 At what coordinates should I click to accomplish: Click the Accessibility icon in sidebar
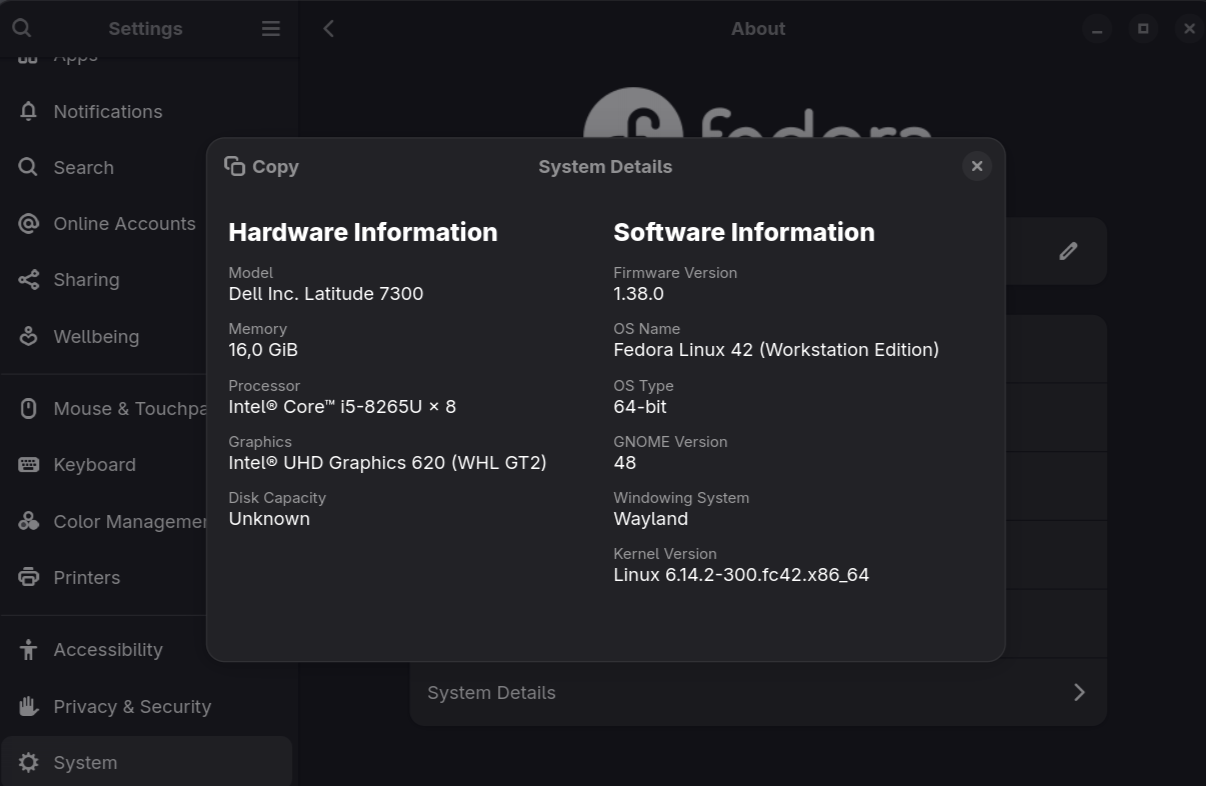coord(28,650)
